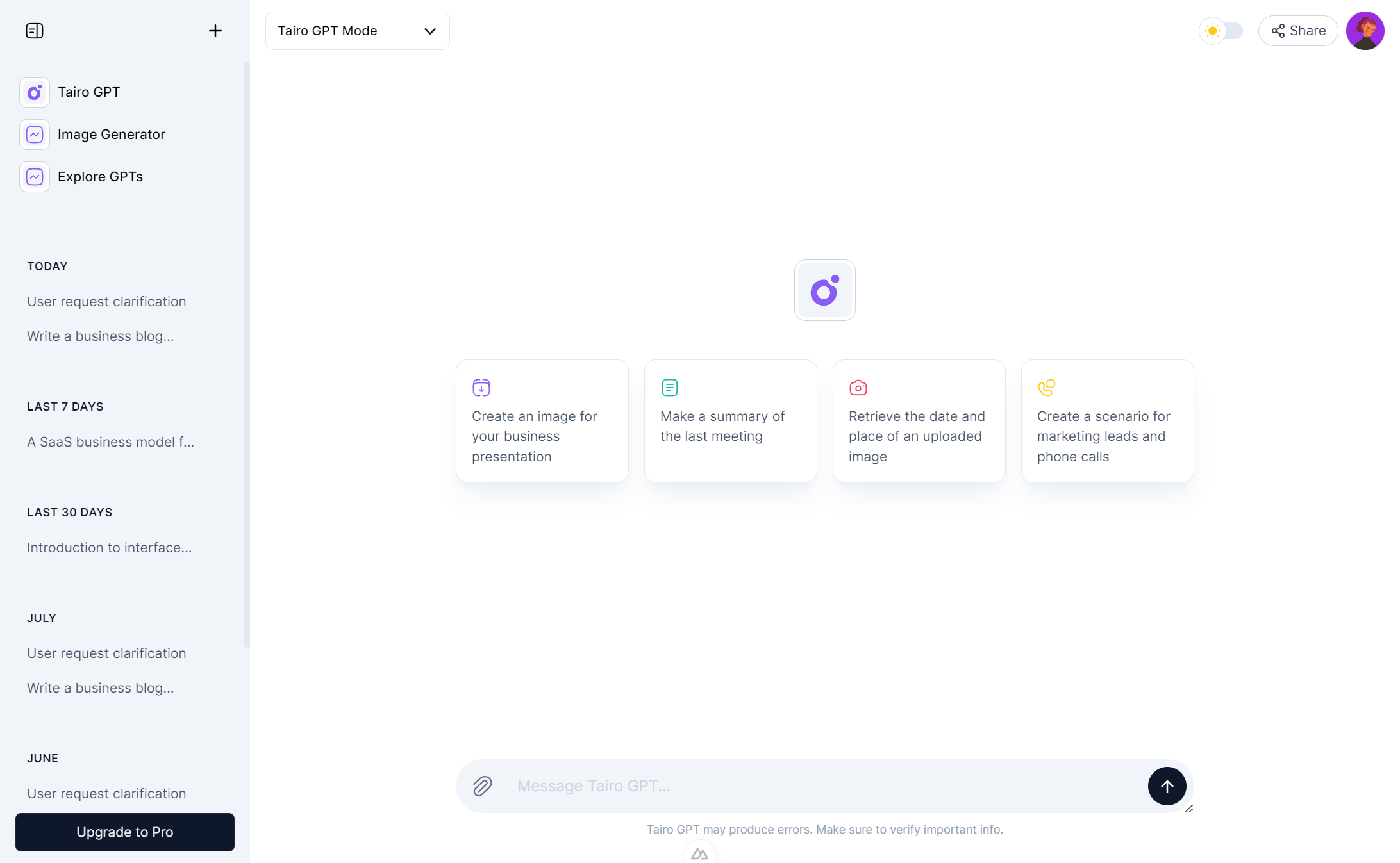Click the Tairo GPT logo in the center
Viewport: 1400px width, 863px height.
point(824,290)
